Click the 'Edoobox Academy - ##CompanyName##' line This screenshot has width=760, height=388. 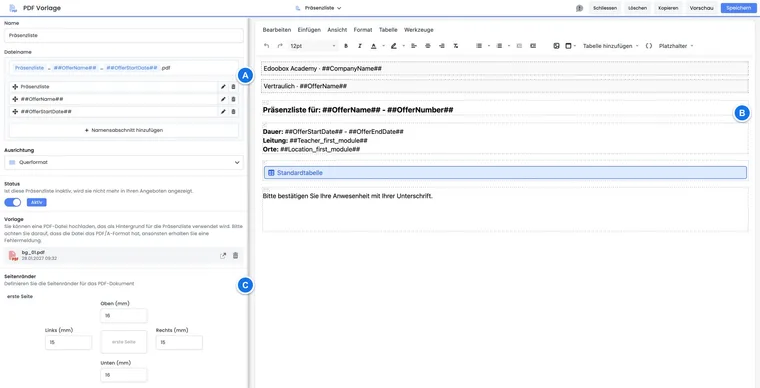(x=322, y=69)
